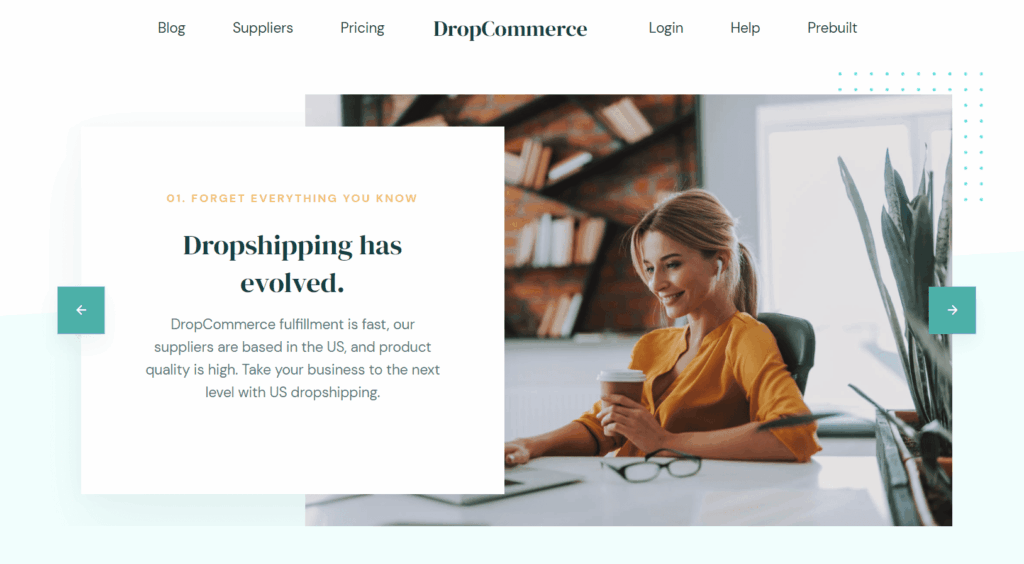The image size is (1024, 564).
Task: Click the DropCommerce fulfillment description paragraph
Action: [x=293, y=358]
